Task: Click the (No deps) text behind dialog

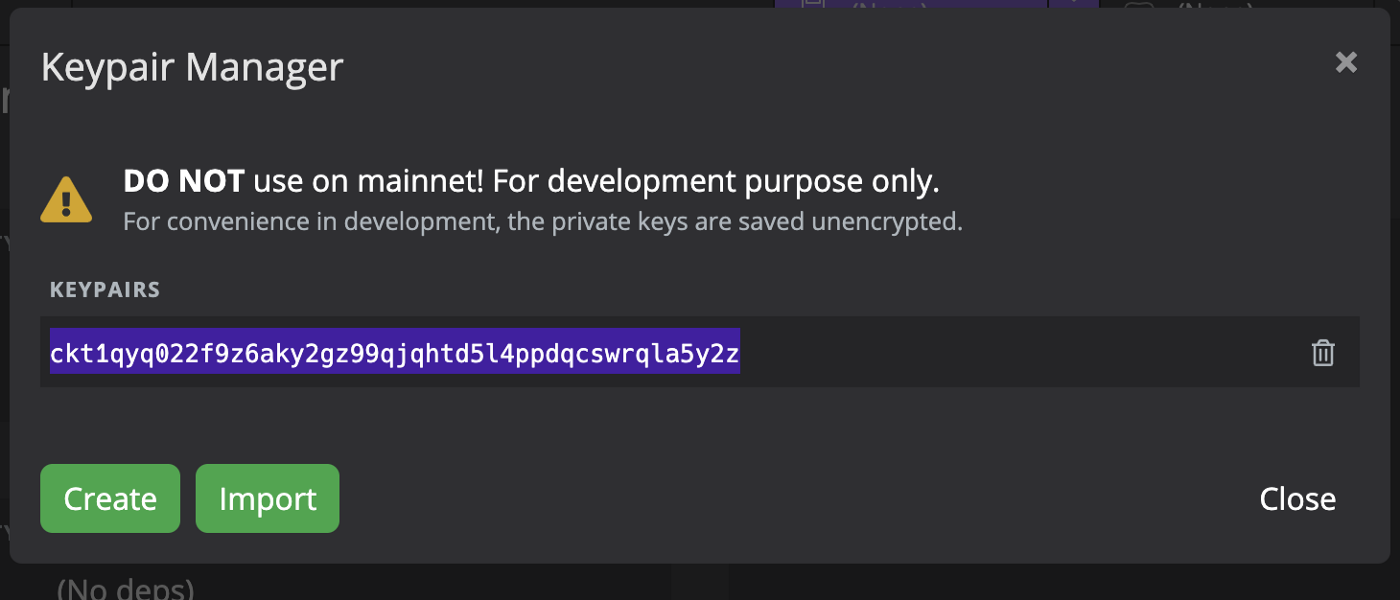Action: click(125, 588)
